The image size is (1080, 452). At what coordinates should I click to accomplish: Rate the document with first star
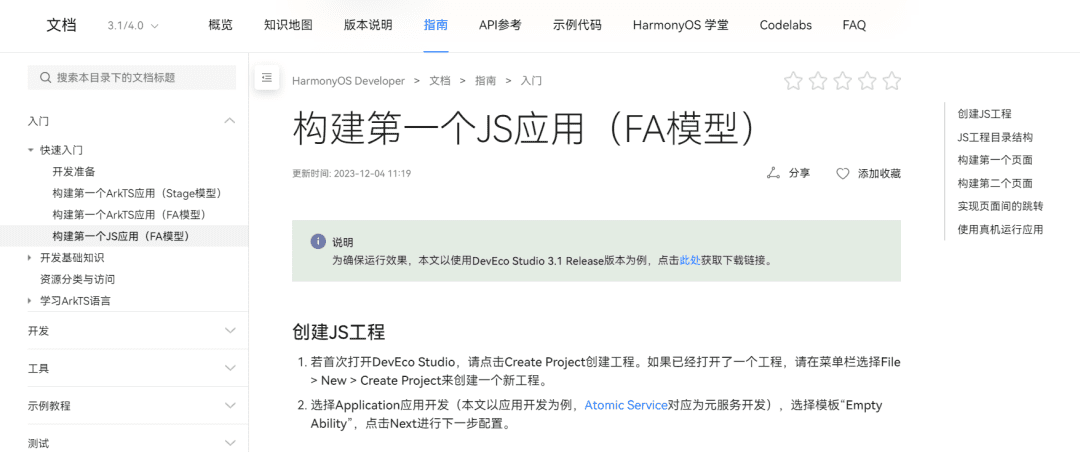(793, 81)
